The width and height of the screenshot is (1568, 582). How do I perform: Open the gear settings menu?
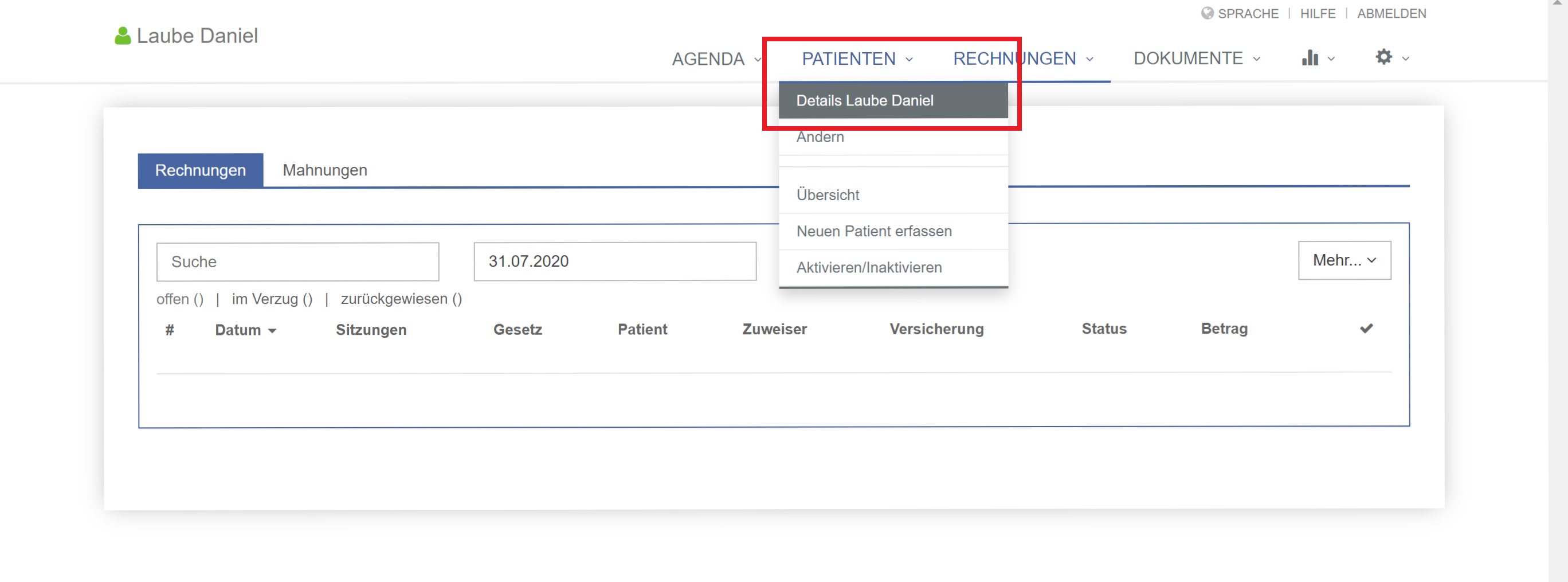[1383, 57]
